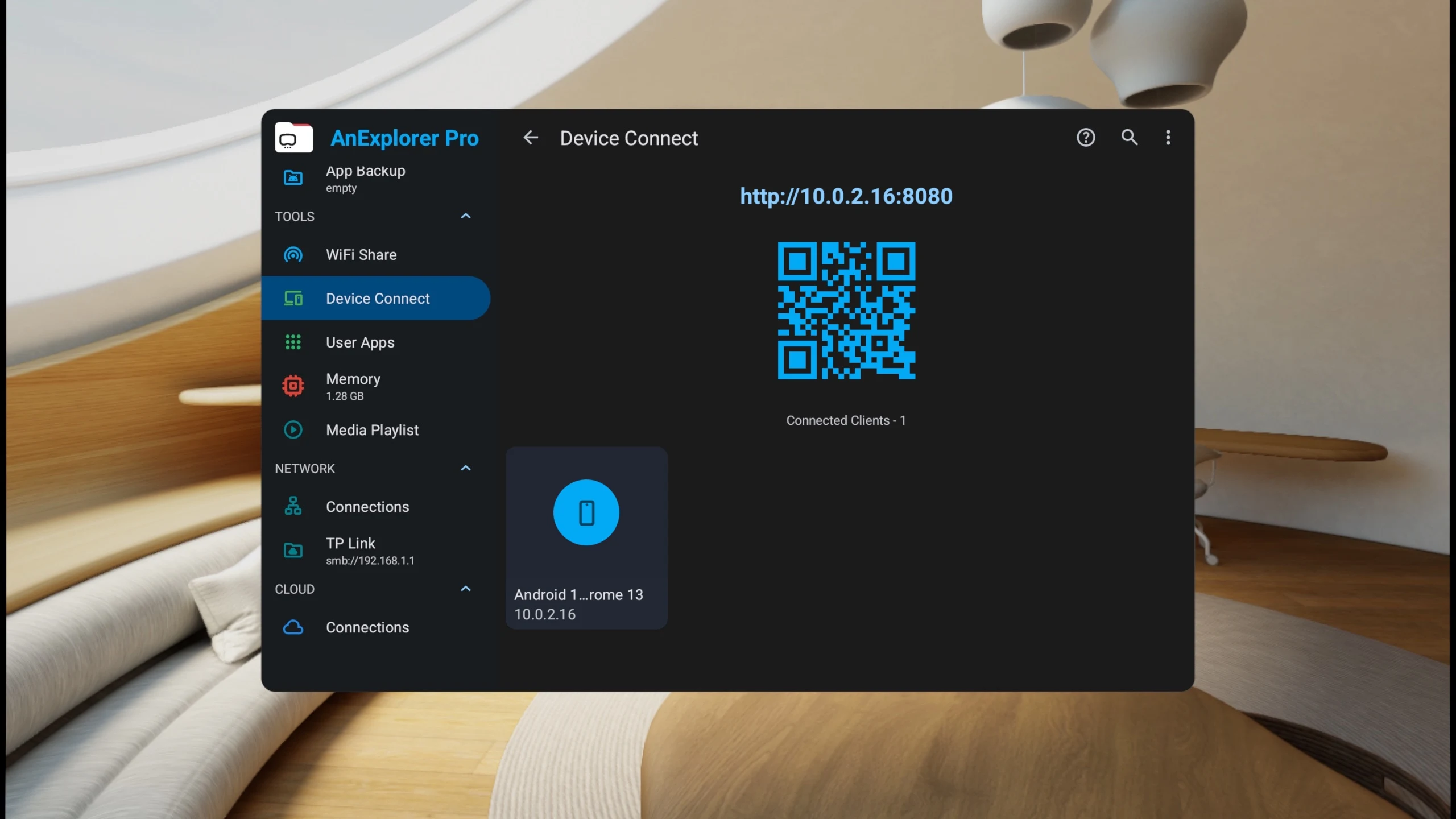Click the Memory chip icon
Viewport: 1456px width, 819px height.
click(293, 386)
